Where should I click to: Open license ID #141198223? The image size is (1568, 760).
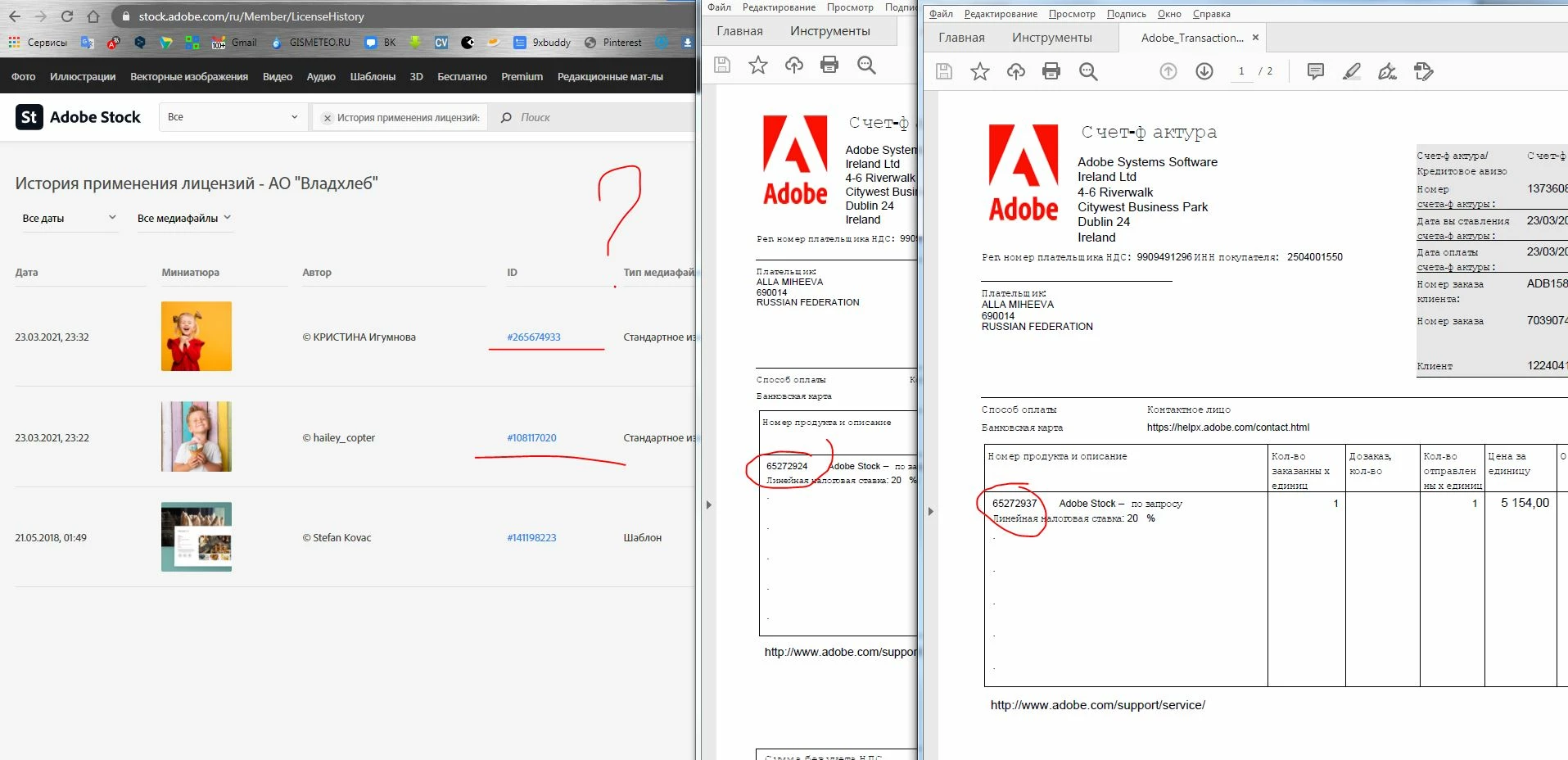531,537
